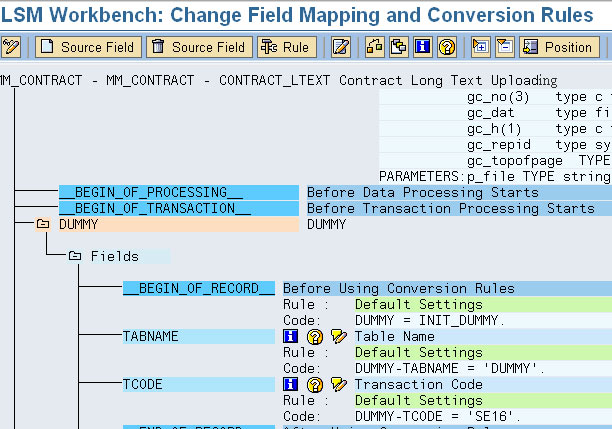Click the hierarchy lock toolbar icon
The image size is (612, 429).
(375, 47)
